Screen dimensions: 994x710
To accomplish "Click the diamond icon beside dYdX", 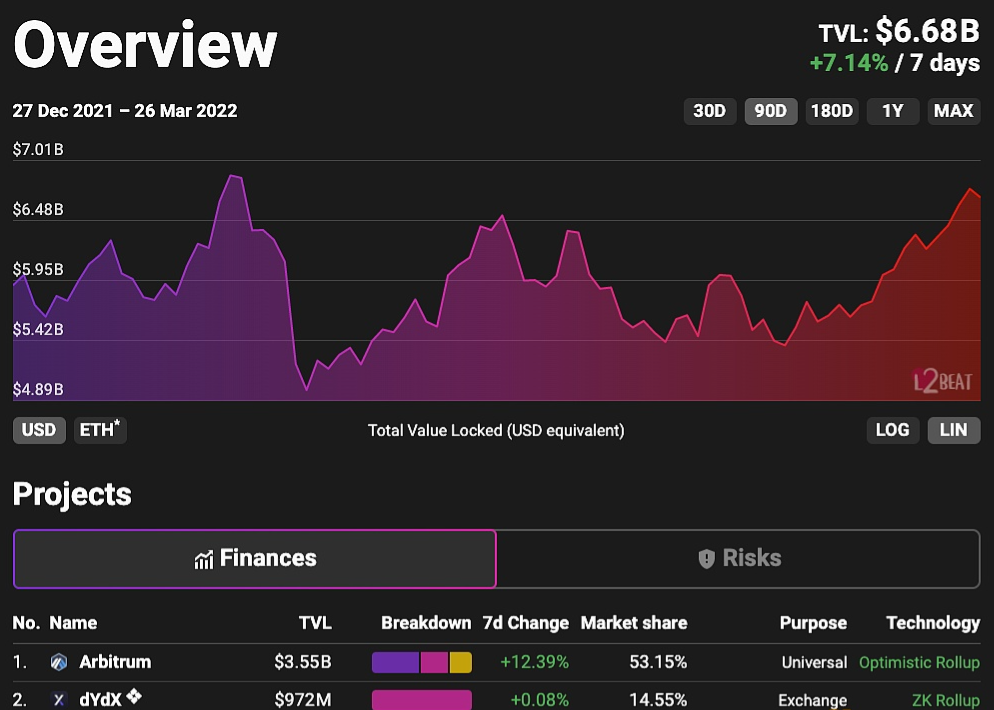I will 134,697.
